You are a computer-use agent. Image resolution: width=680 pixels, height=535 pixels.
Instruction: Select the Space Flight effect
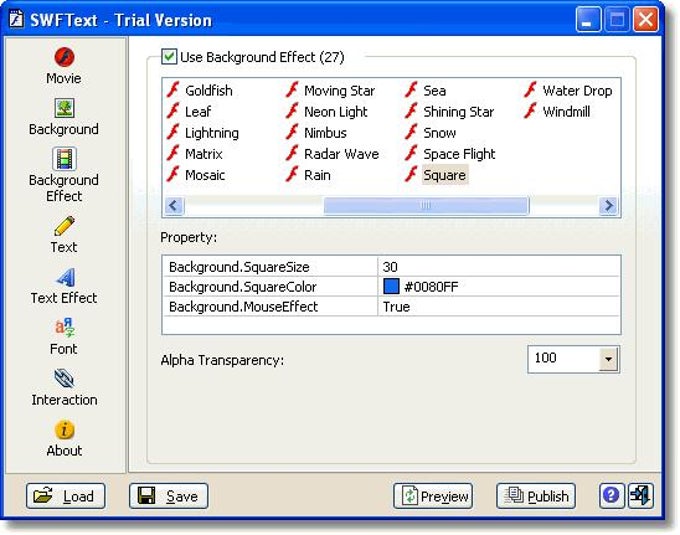point(459,154)
